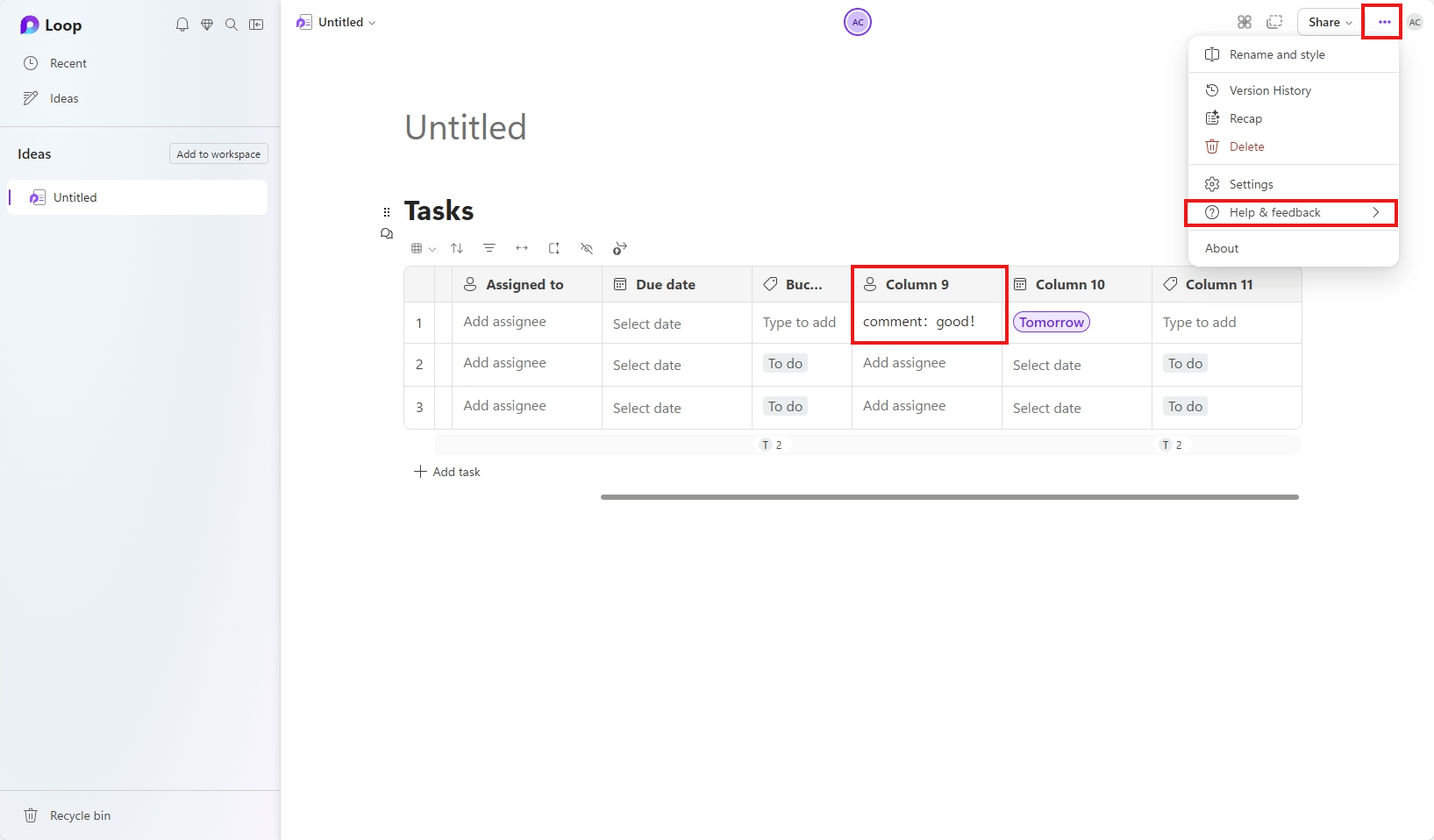Image resolution: width=1434 pixels, height=840 pixels.
Task: Open search with the magnifier icon
Action: coord(232,25)
